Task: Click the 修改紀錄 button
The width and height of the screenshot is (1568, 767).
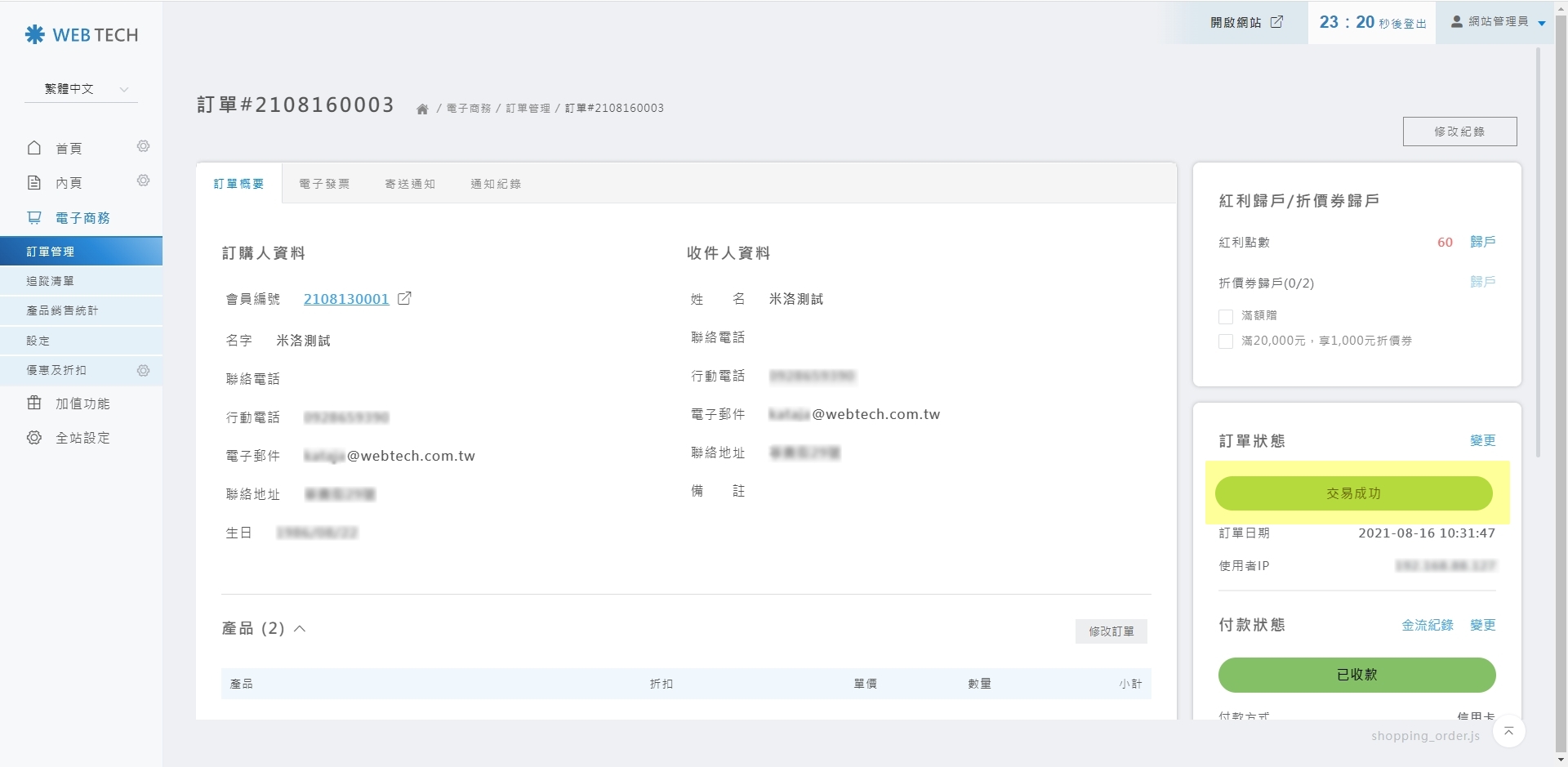Action: tap(1459, 132)
